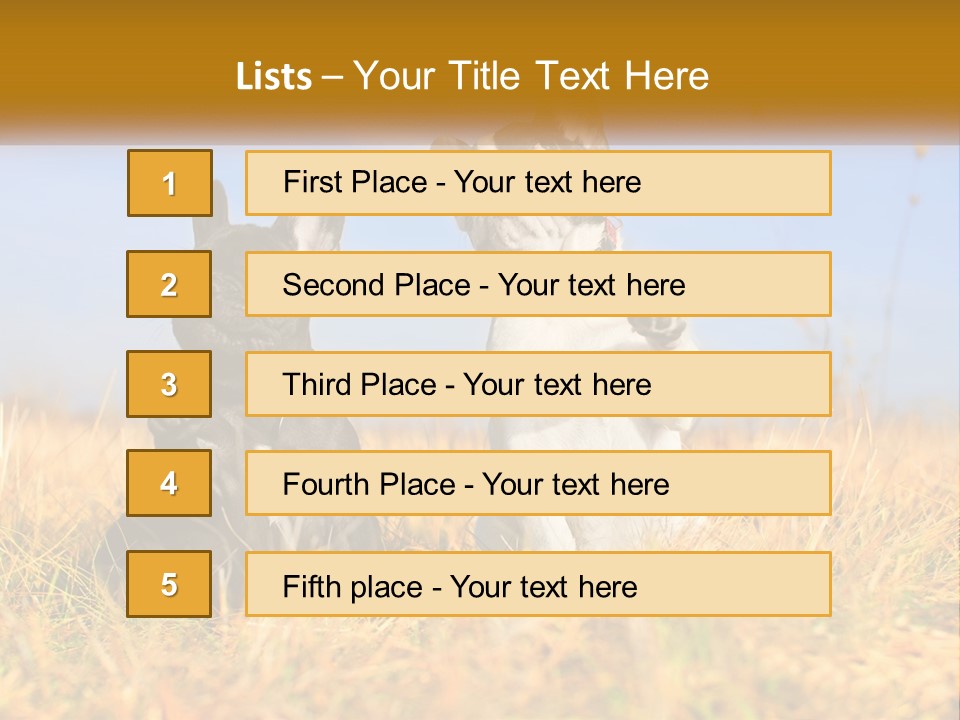Viewport: 960px width, 720px height.
Task: Click the Your Title Text Here heading
Action: coord(531,76)
